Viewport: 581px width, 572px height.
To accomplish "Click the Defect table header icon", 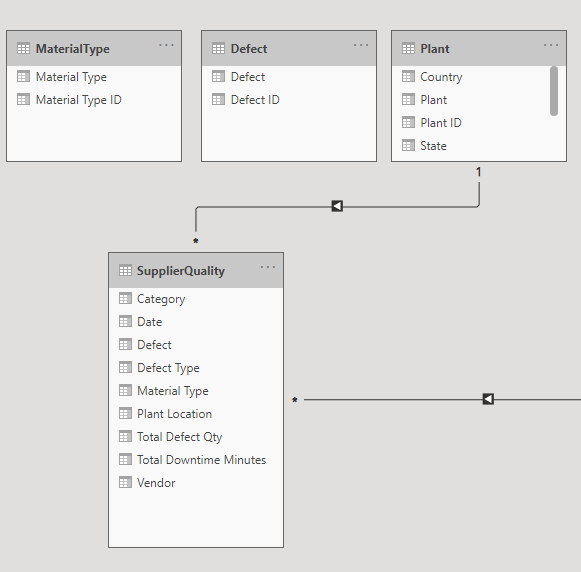I will (218, 49).
